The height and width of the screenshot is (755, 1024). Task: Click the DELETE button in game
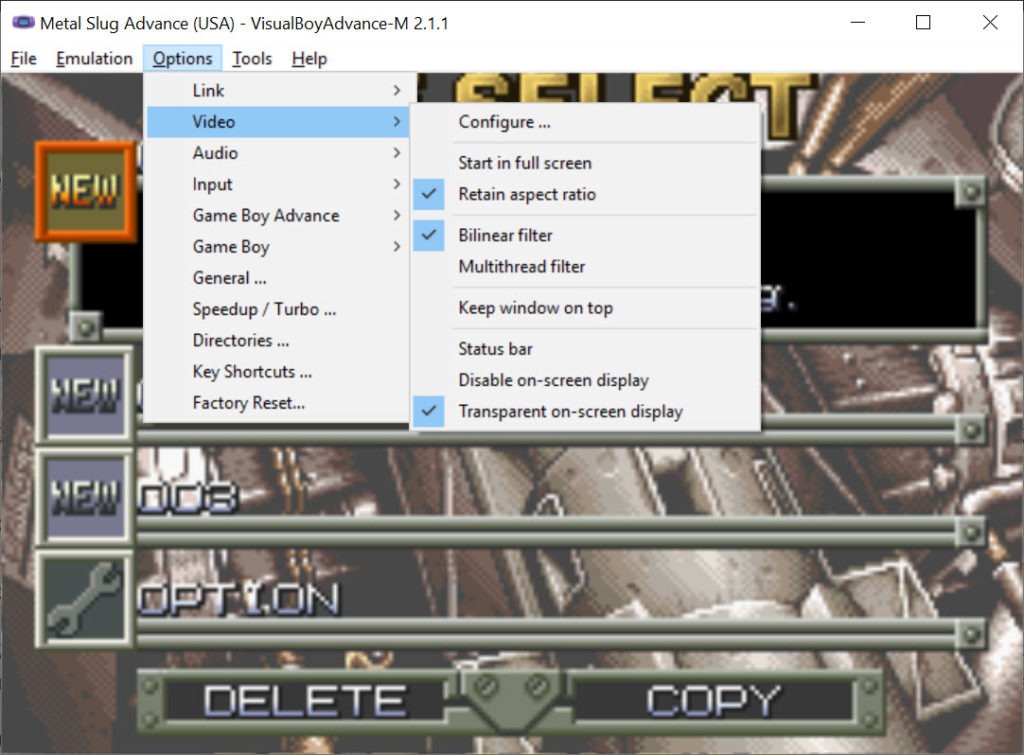(x=305, y=700)
